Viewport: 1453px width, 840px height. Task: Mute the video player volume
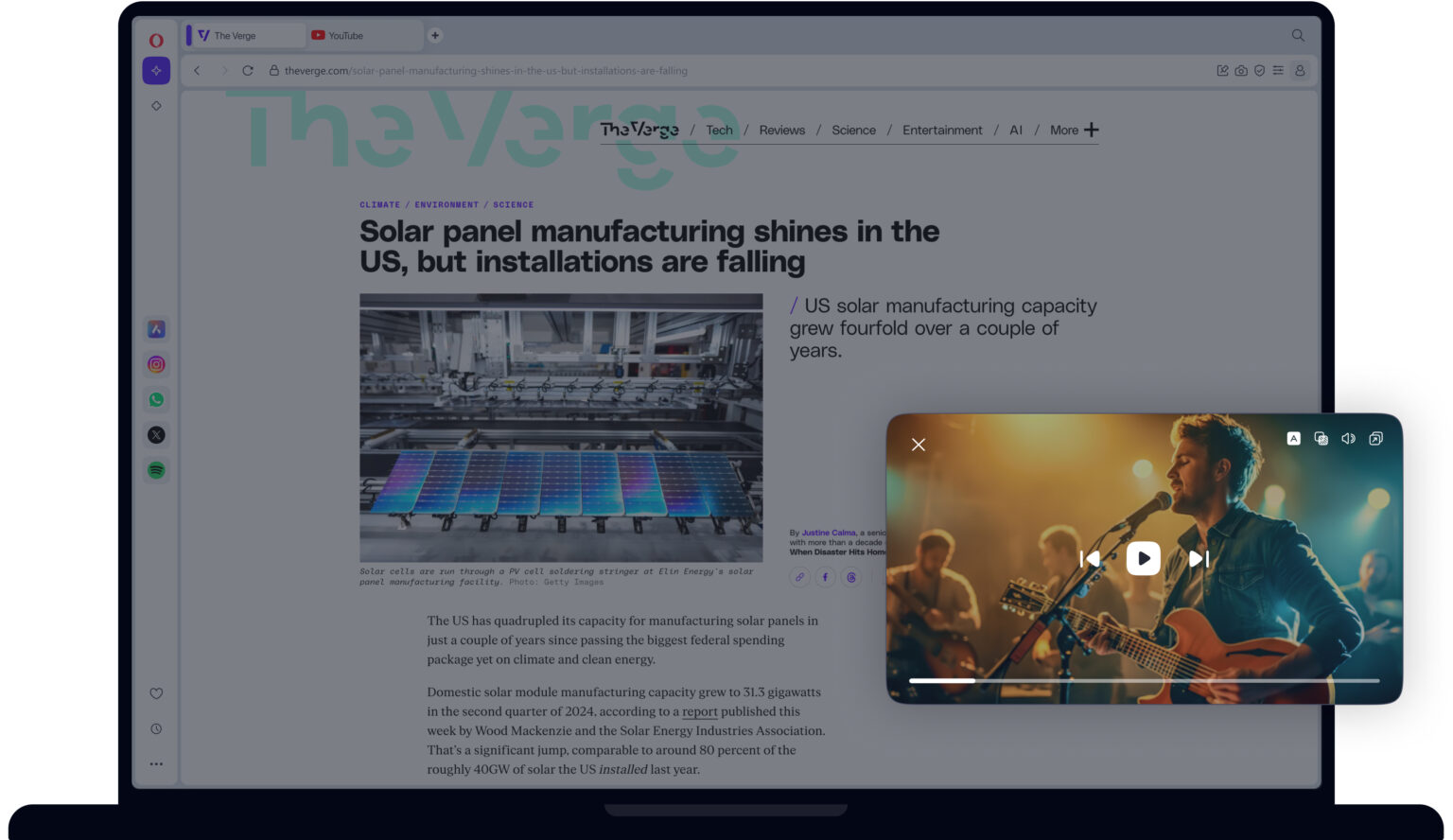tap(1348, 438)
